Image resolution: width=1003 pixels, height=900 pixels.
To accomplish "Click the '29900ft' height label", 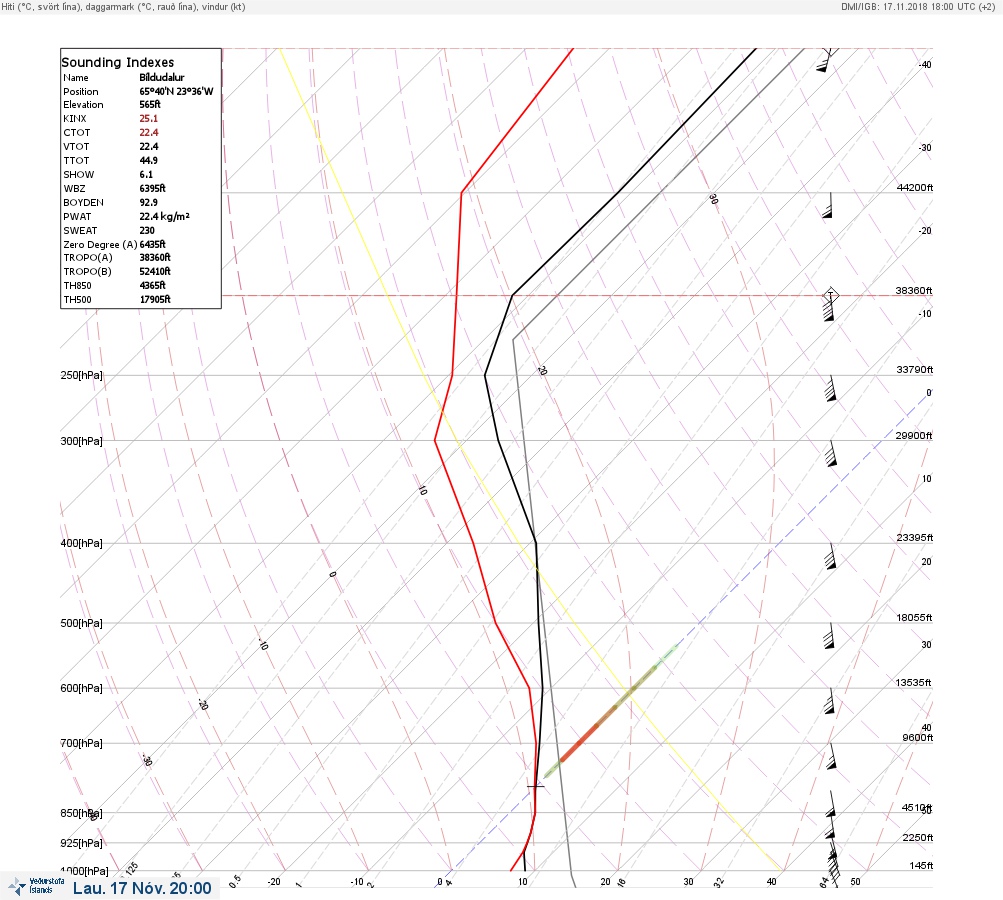I will point(913,436).
